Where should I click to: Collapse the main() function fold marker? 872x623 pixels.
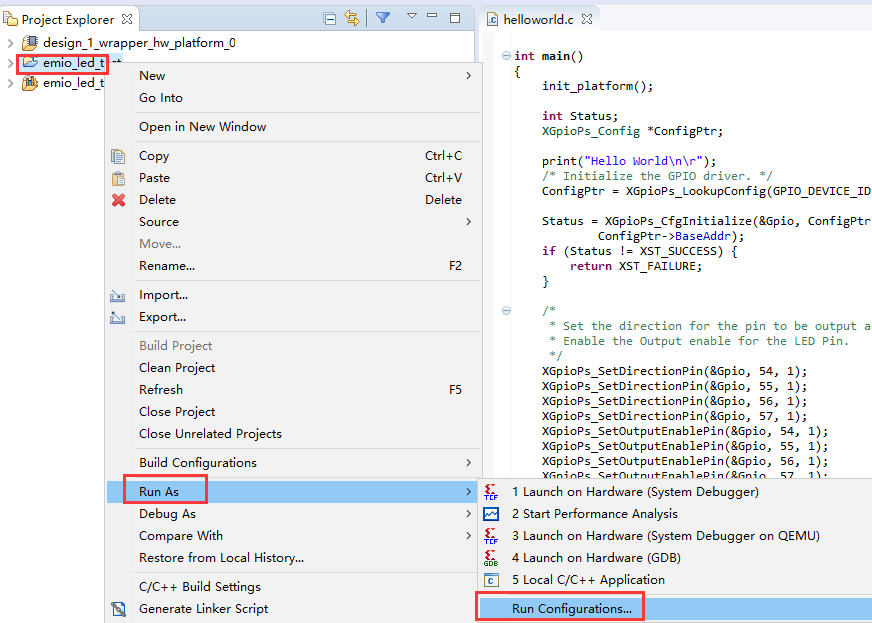click(x=506, y=56)
